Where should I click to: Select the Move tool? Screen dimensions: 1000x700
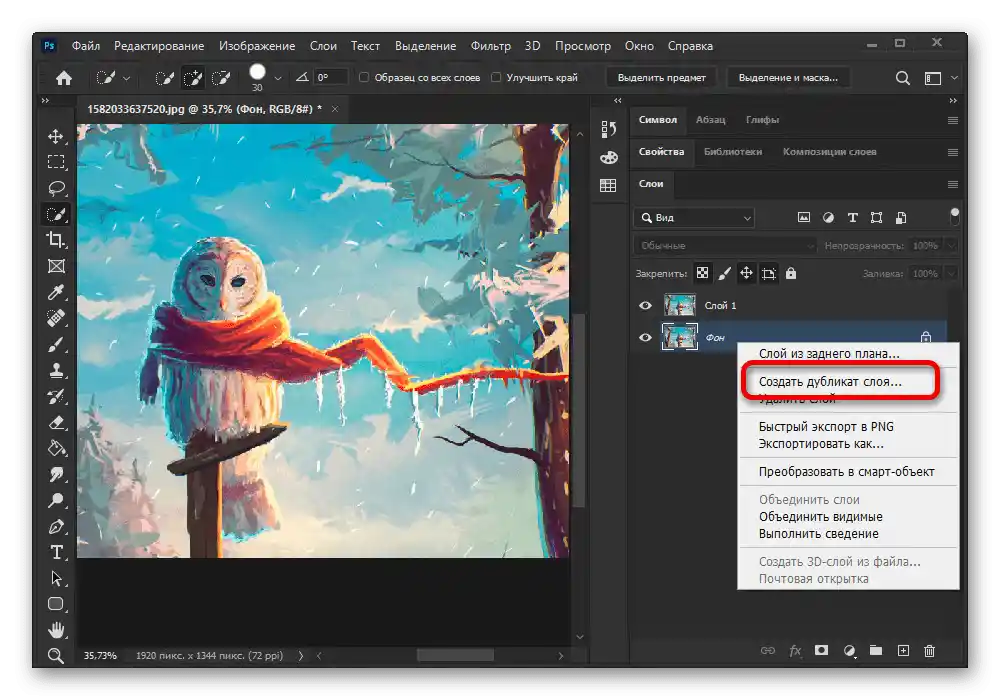56,136
